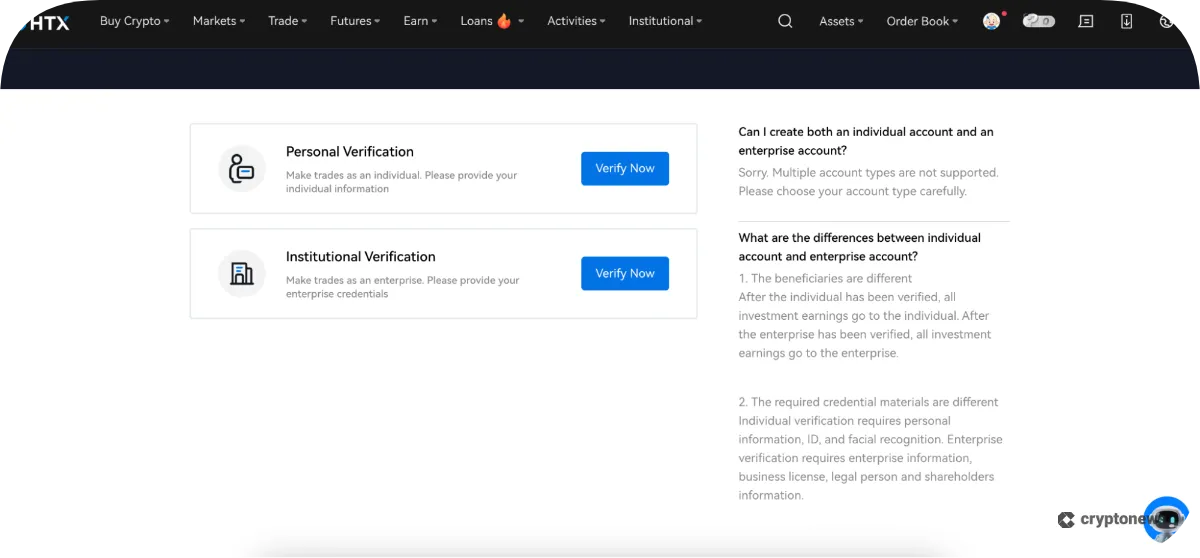Open the Institutional menu

665,21
